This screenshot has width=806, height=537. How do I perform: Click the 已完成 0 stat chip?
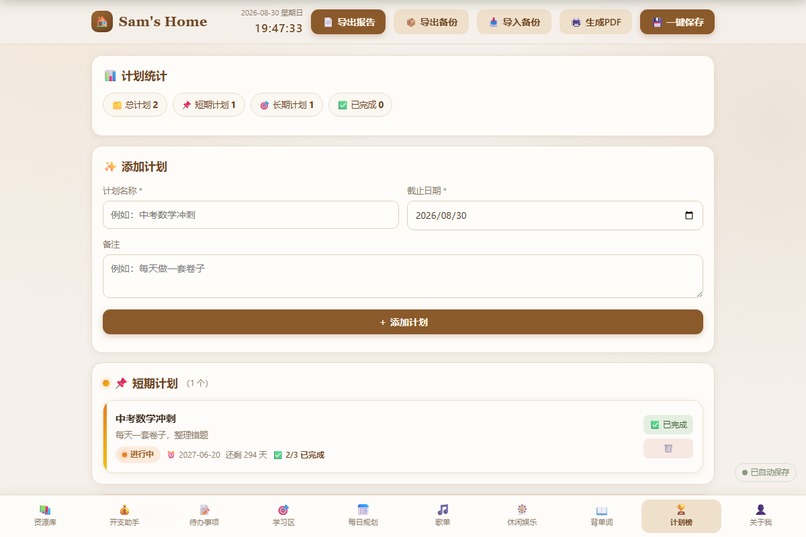click(x=360, y=105)
